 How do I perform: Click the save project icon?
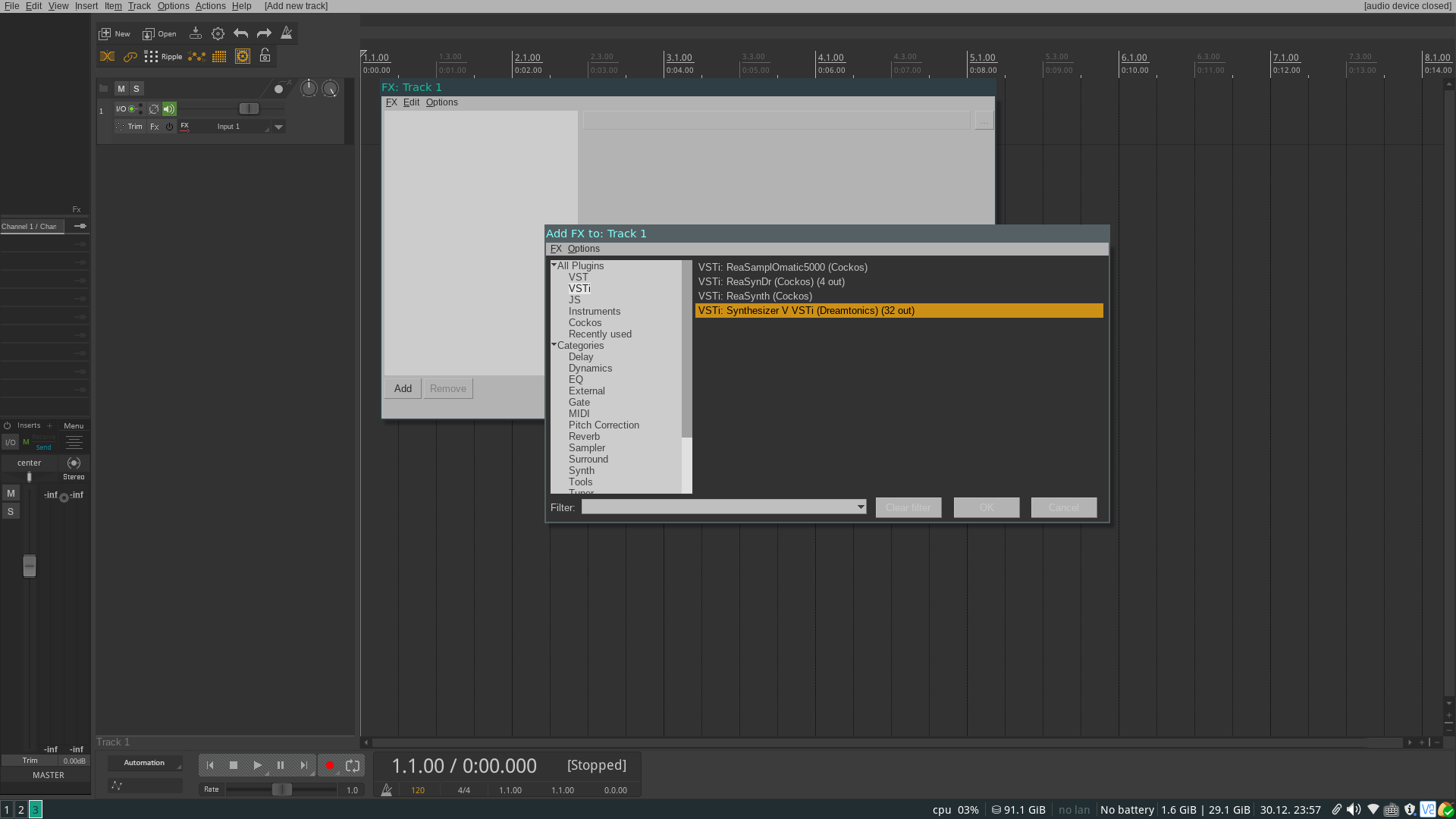point(195,33)
